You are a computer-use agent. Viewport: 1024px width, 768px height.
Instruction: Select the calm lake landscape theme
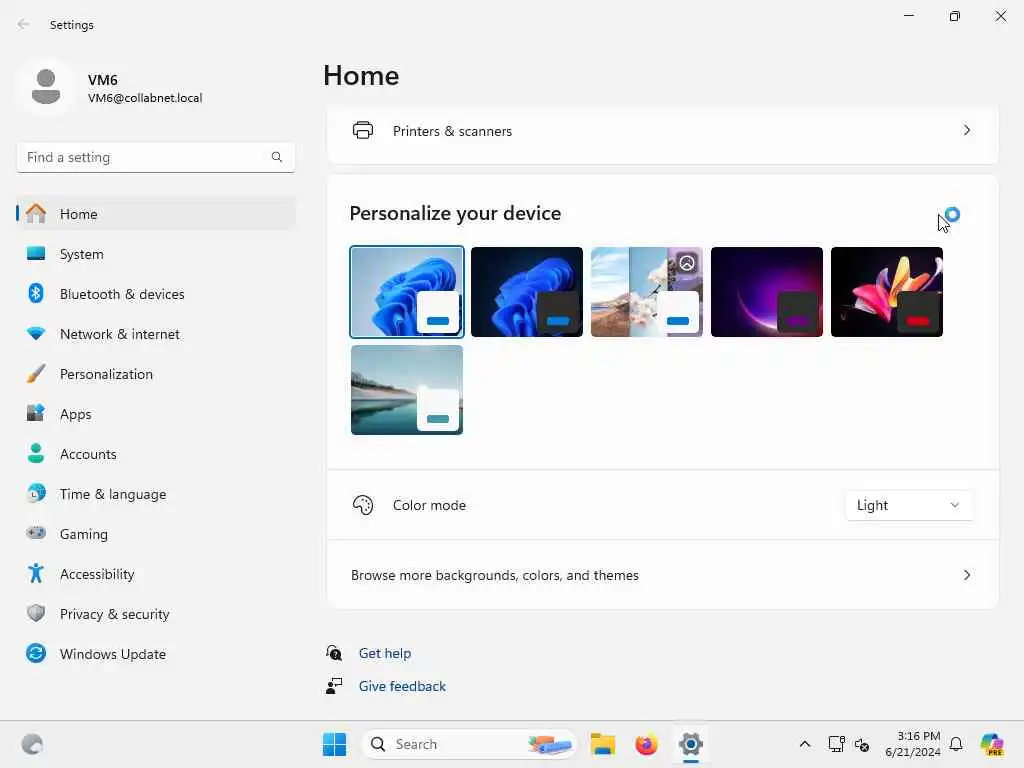[407, 390]
